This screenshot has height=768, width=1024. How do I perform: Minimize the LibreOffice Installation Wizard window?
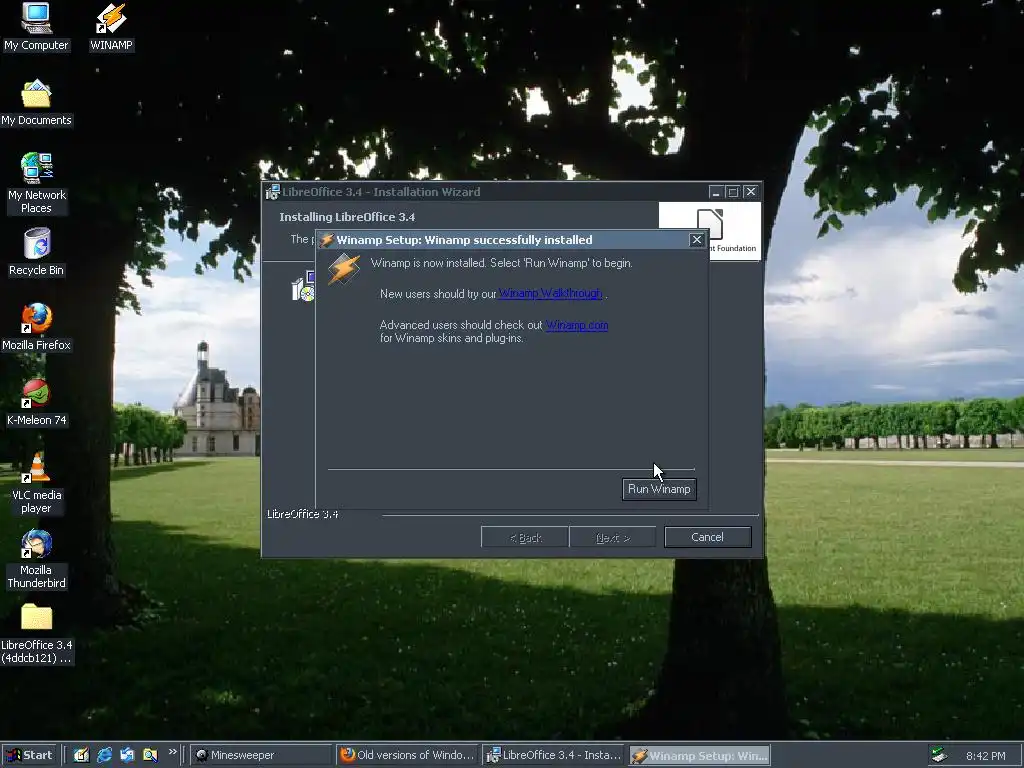(716, 192)
